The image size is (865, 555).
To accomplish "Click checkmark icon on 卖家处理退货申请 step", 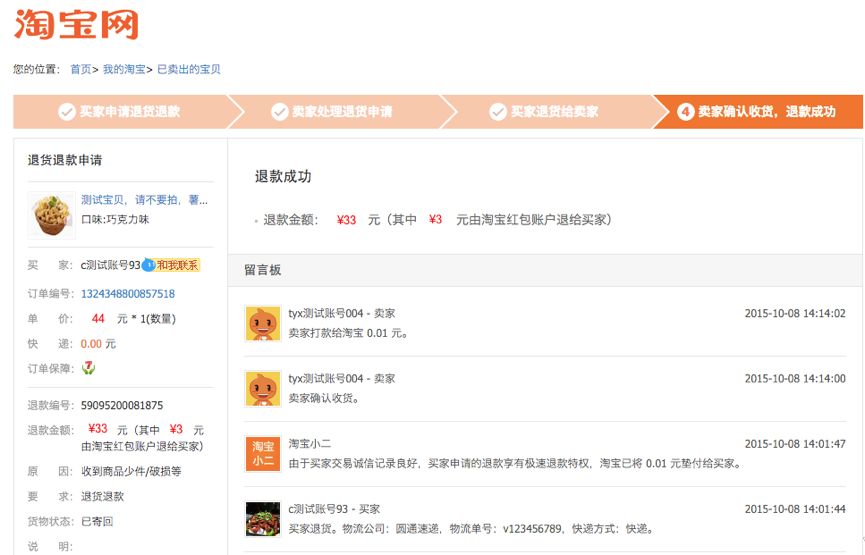I will pyautogui.click(x=280, y=111).
